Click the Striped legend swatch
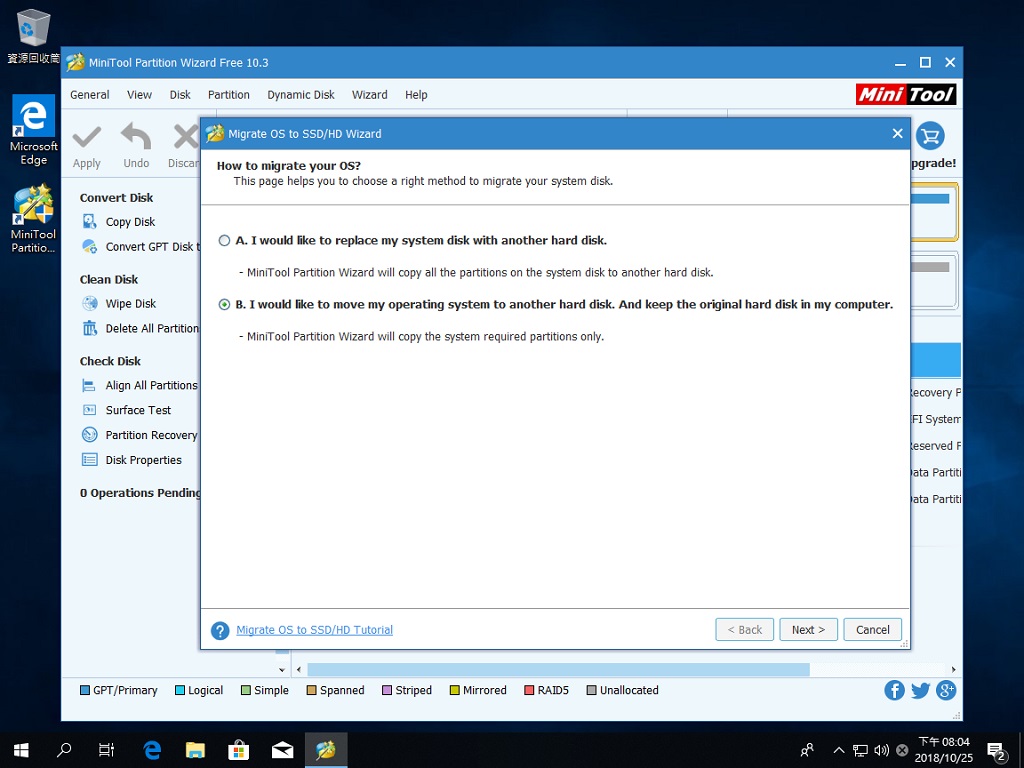1024x768 pixels. pos(387,690)
